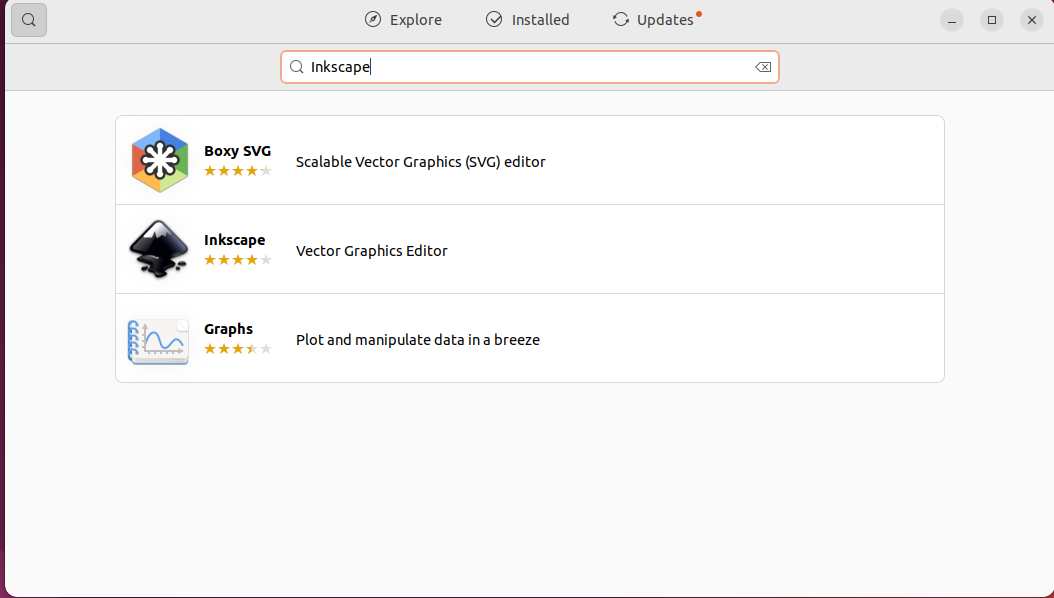Screen dimensions: 1054x598
Task: Select 'Vector Graphics Editor' description
Action: click(x=372, y=251)
